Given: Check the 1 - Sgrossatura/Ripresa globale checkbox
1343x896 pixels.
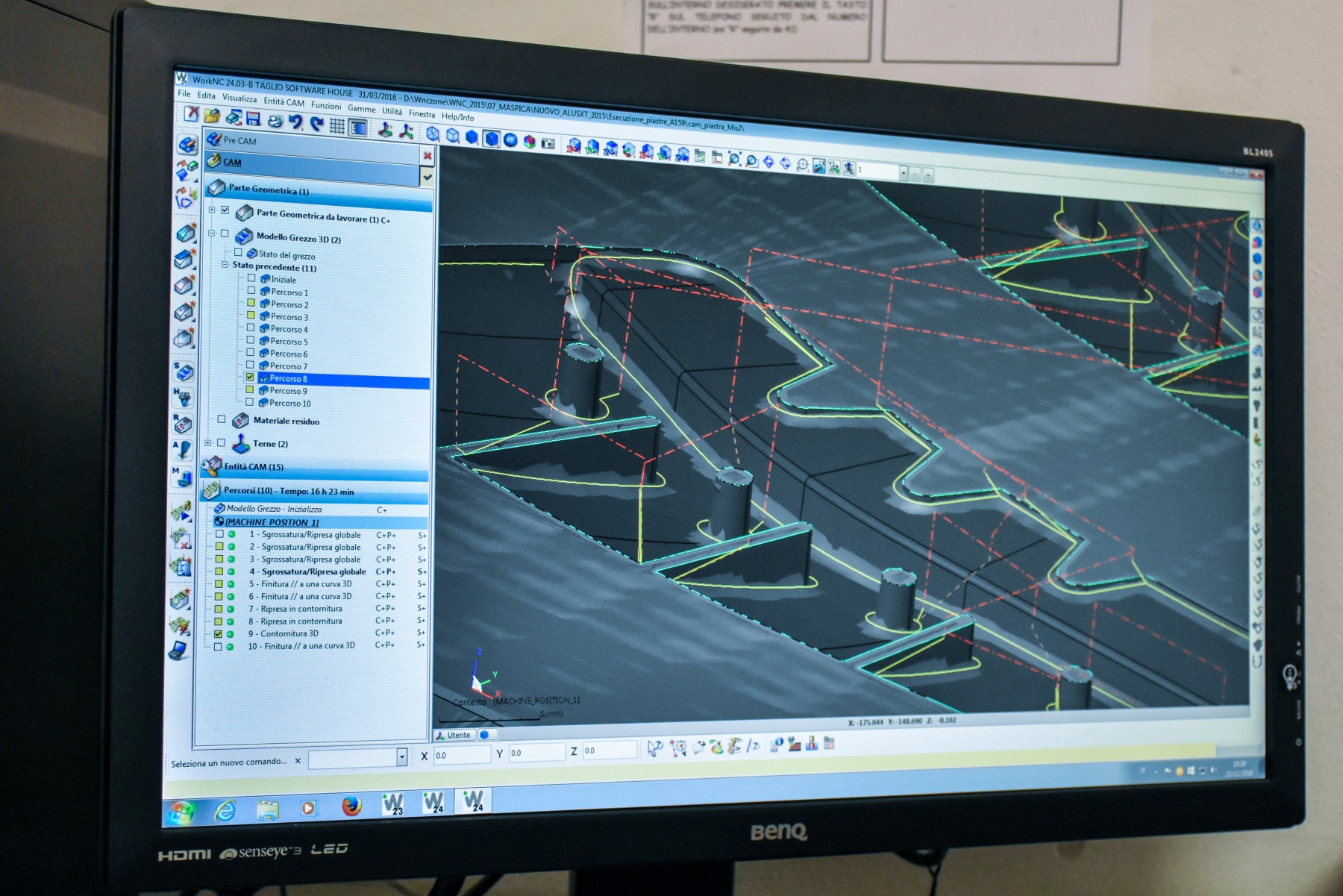Looking at the screenshot, I should [x=219, y=534].
